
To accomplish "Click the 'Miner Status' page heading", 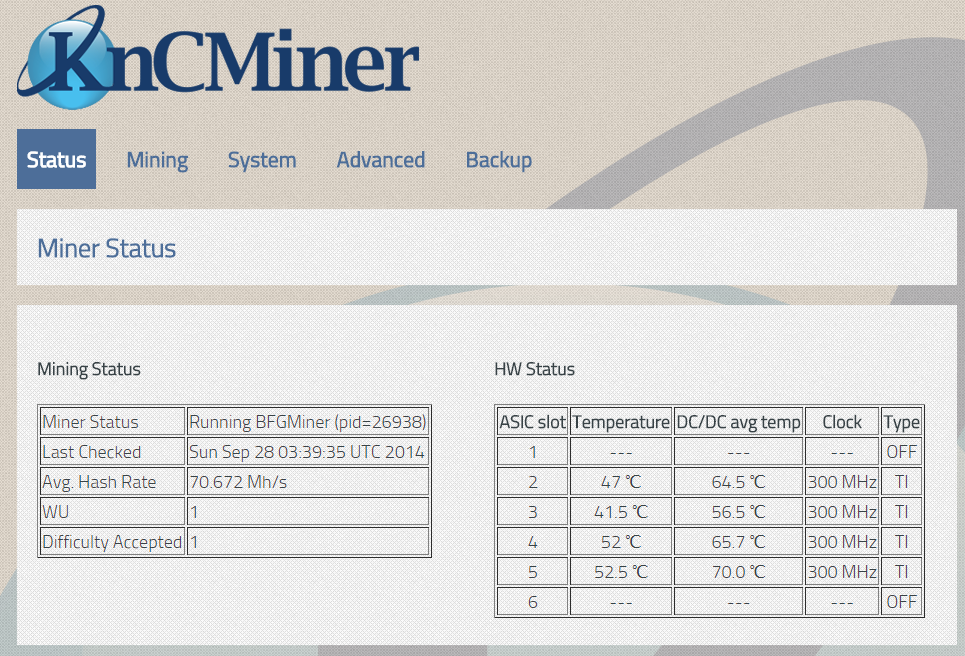I will point(106,248).
